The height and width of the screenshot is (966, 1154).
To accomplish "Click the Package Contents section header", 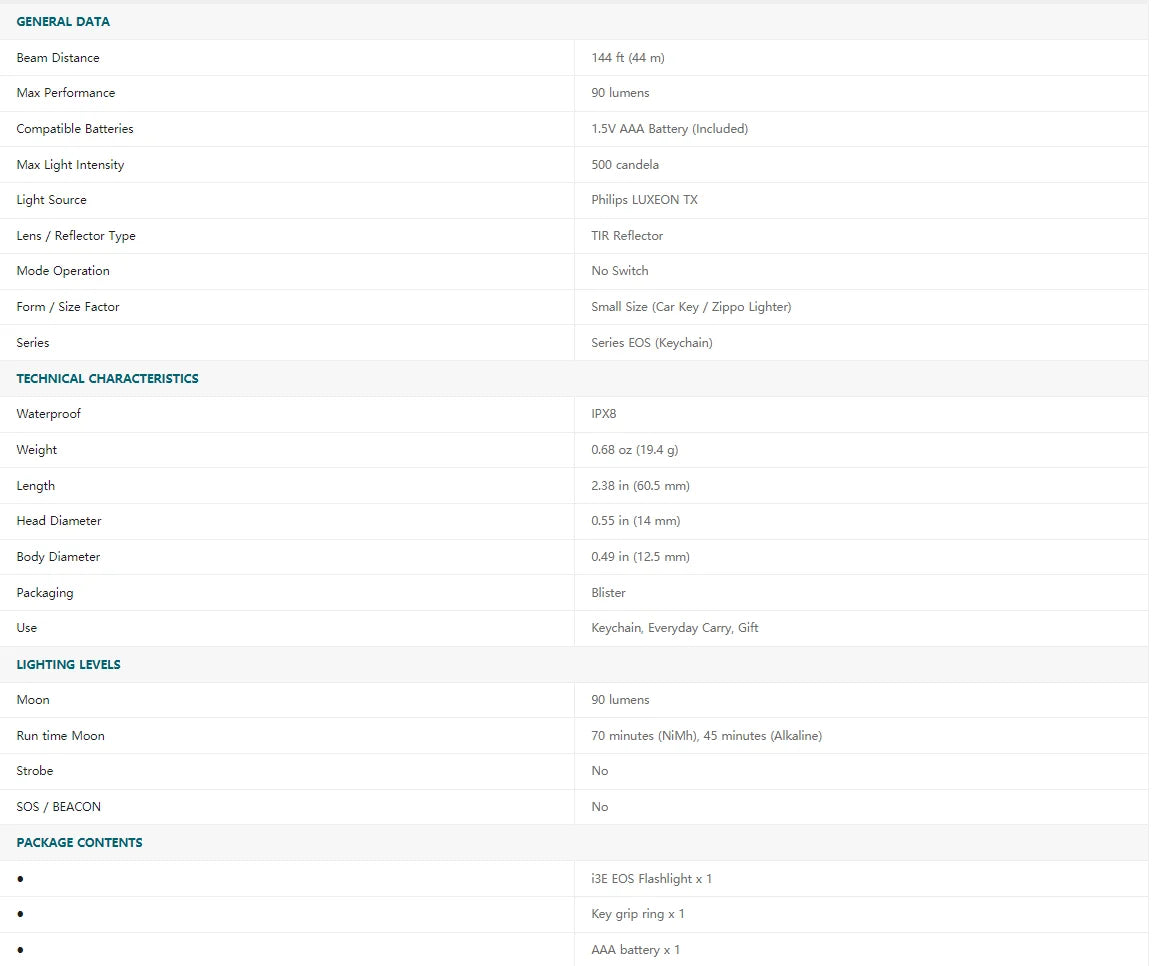I will pos(79,843).
